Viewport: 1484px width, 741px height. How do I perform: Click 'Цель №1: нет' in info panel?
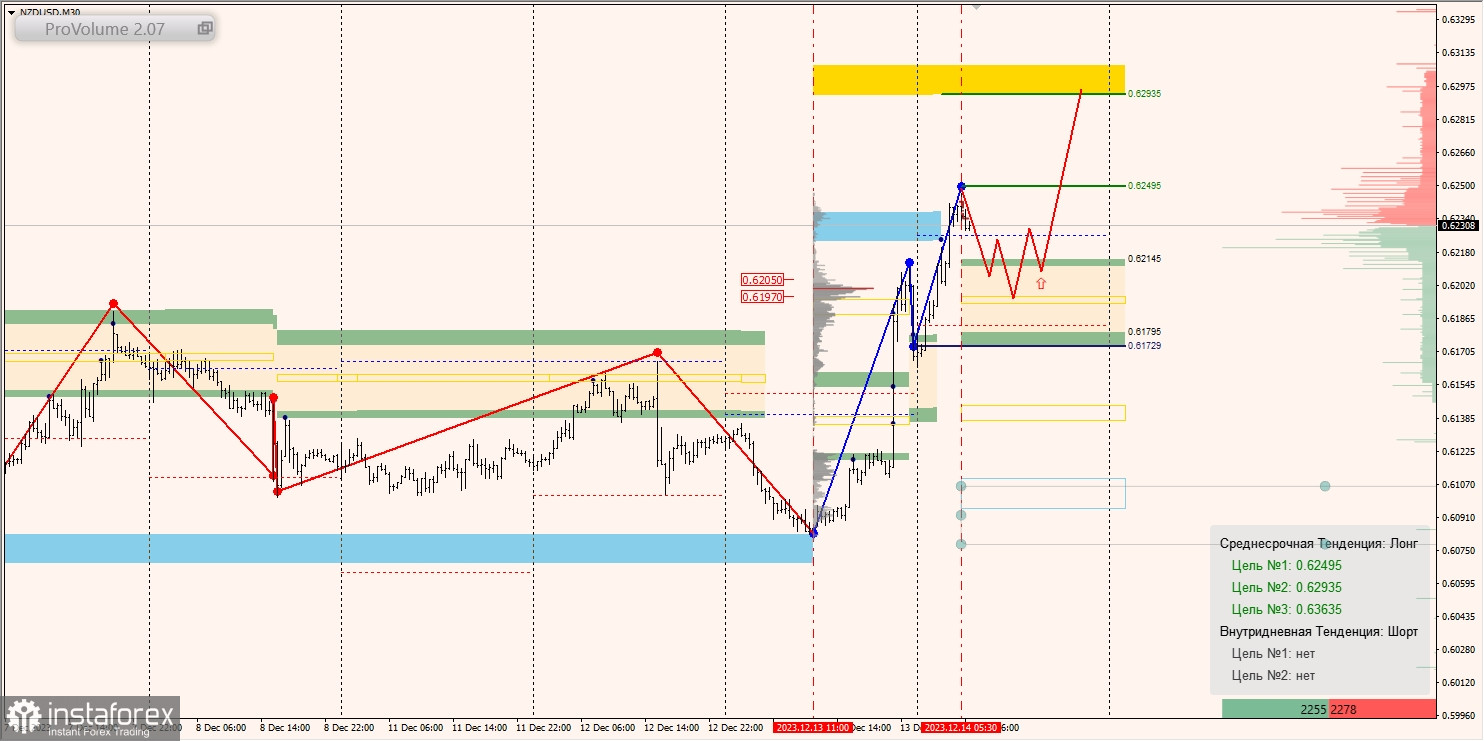click(x=1273, y=653)
